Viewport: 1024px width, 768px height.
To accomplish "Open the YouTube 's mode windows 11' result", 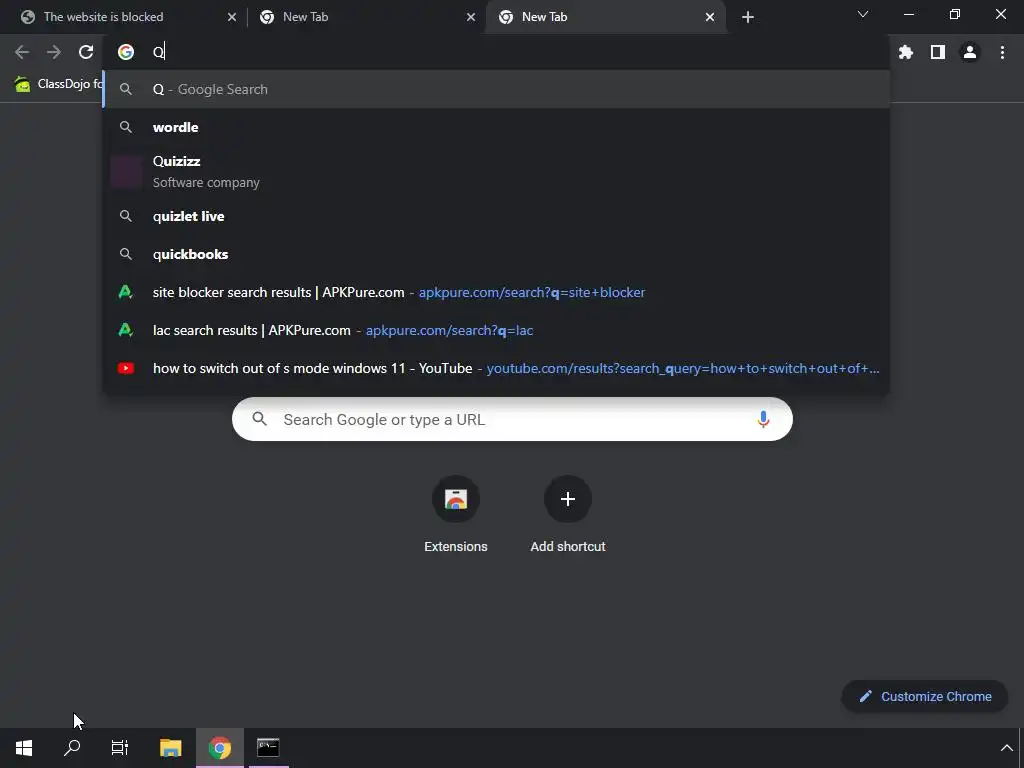I will click(x=496, y=368).
